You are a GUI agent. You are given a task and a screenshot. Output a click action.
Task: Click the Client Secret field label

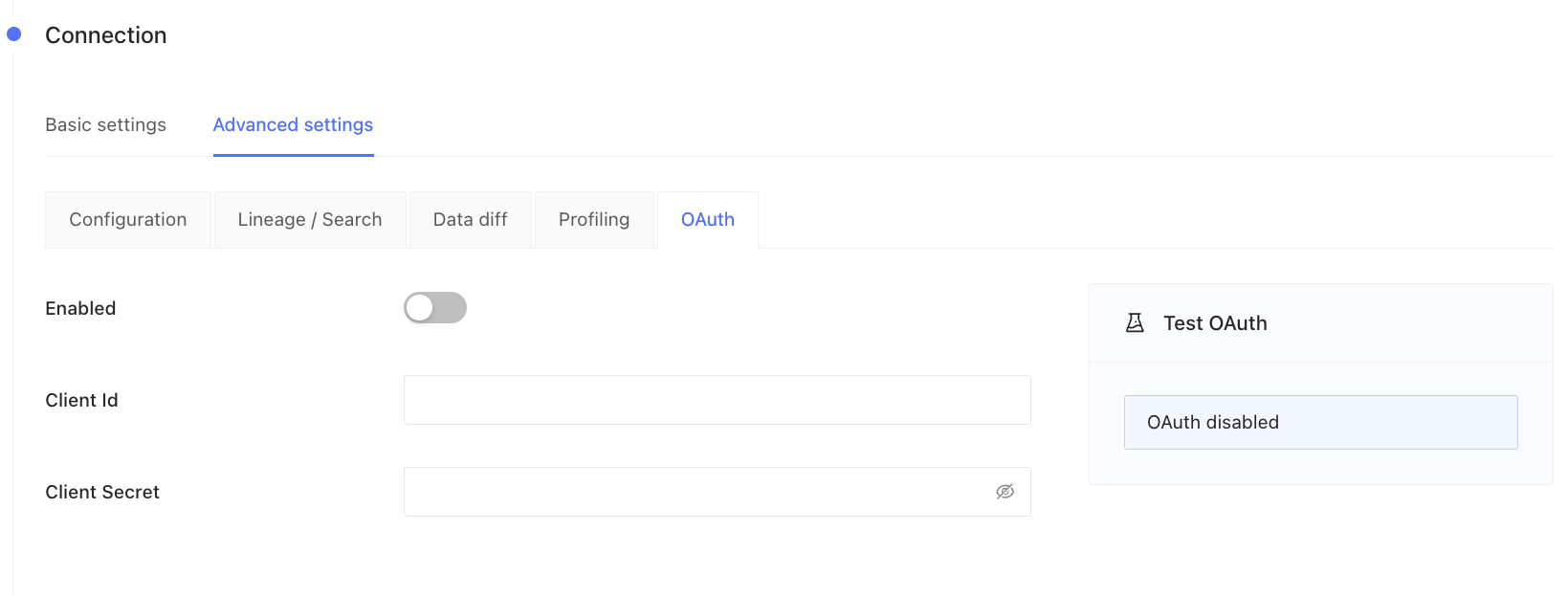pos(102,493)
